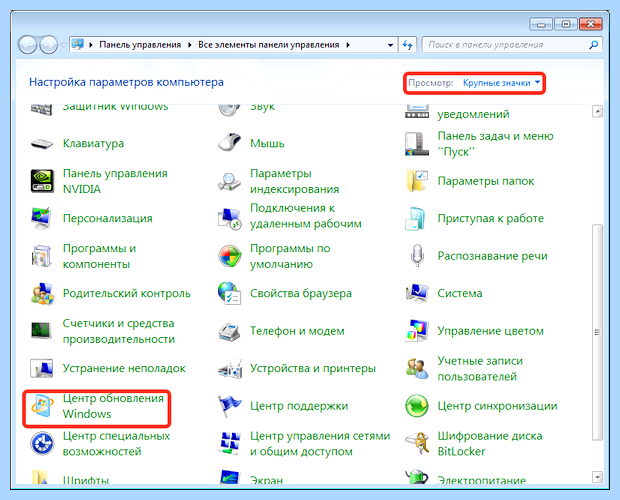Click the NVIDIA control panel icon
This screenshot has height=500, width=620.
click(x=42, y=181)
